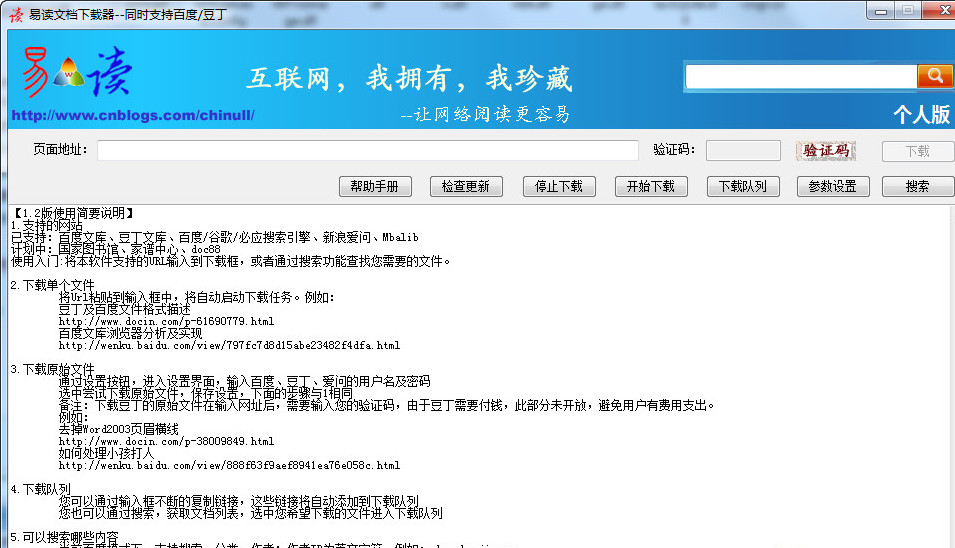Image resolution: width=955 pixels, height=548 pixels.
Task: Click the 豆丁及百度文件格式描述 text line
Action: point(124,309)
